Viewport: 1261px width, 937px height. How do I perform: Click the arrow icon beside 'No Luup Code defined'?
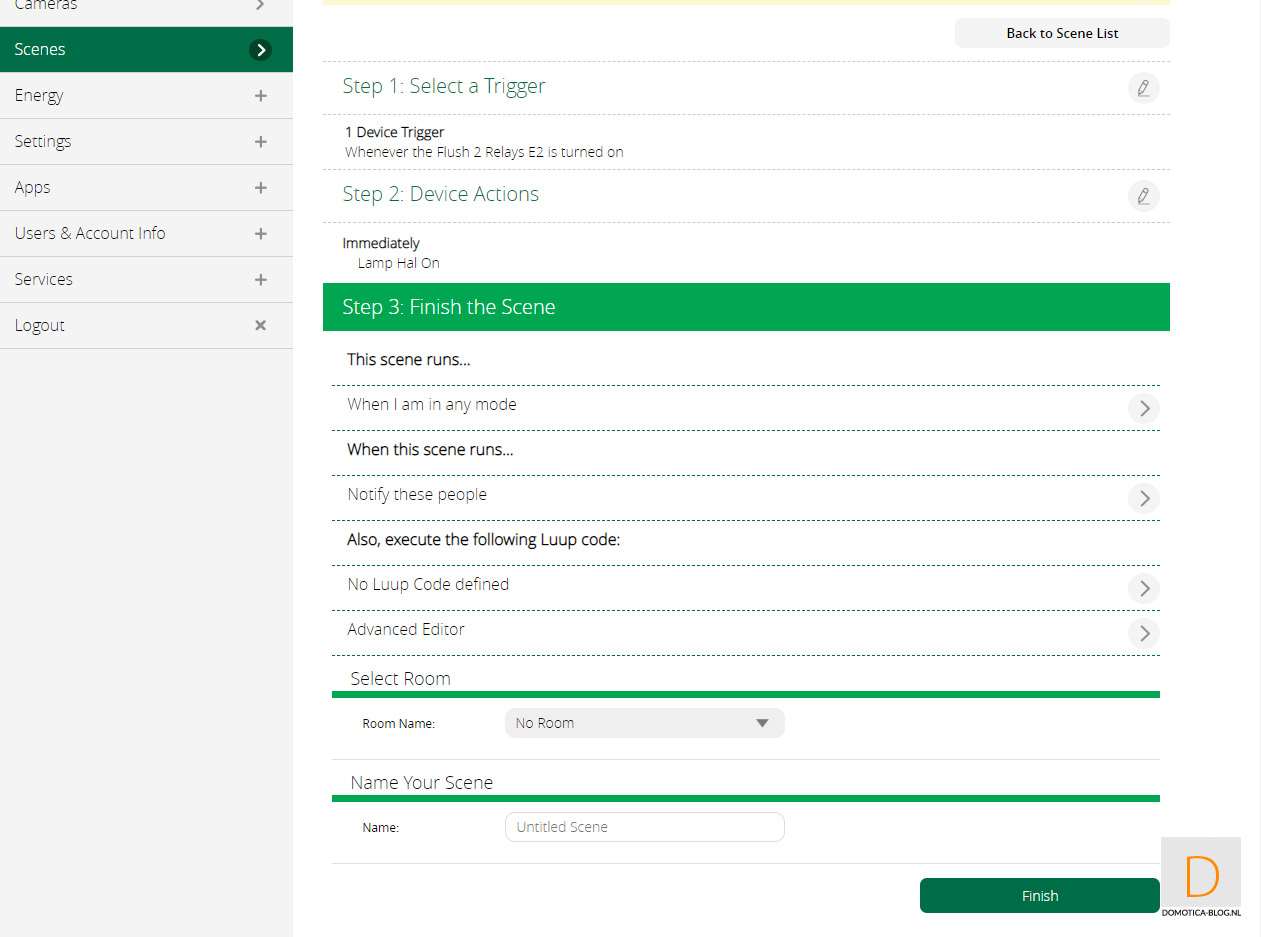tap(1144, 588)
